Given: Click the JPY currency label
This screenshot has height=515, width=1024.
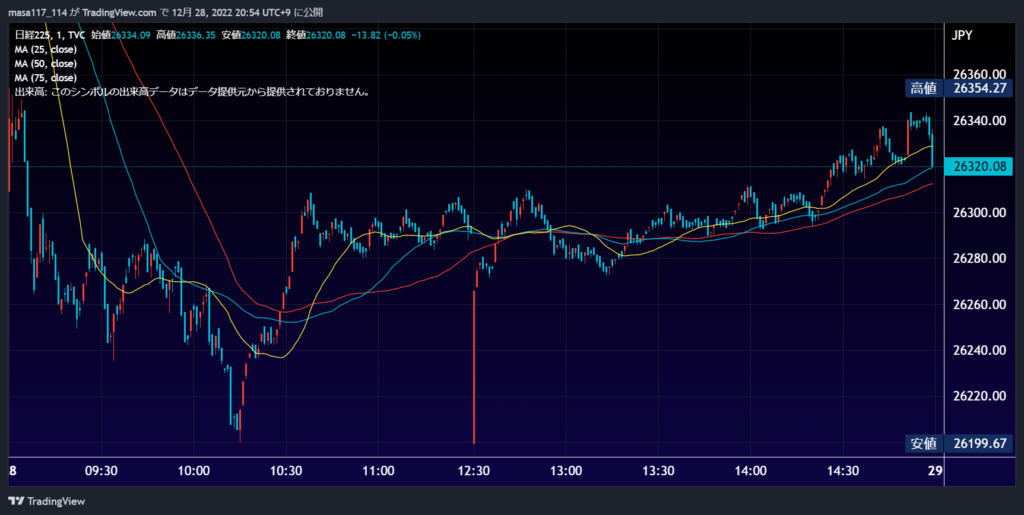Looking at the screenshot, I should 962,36.
